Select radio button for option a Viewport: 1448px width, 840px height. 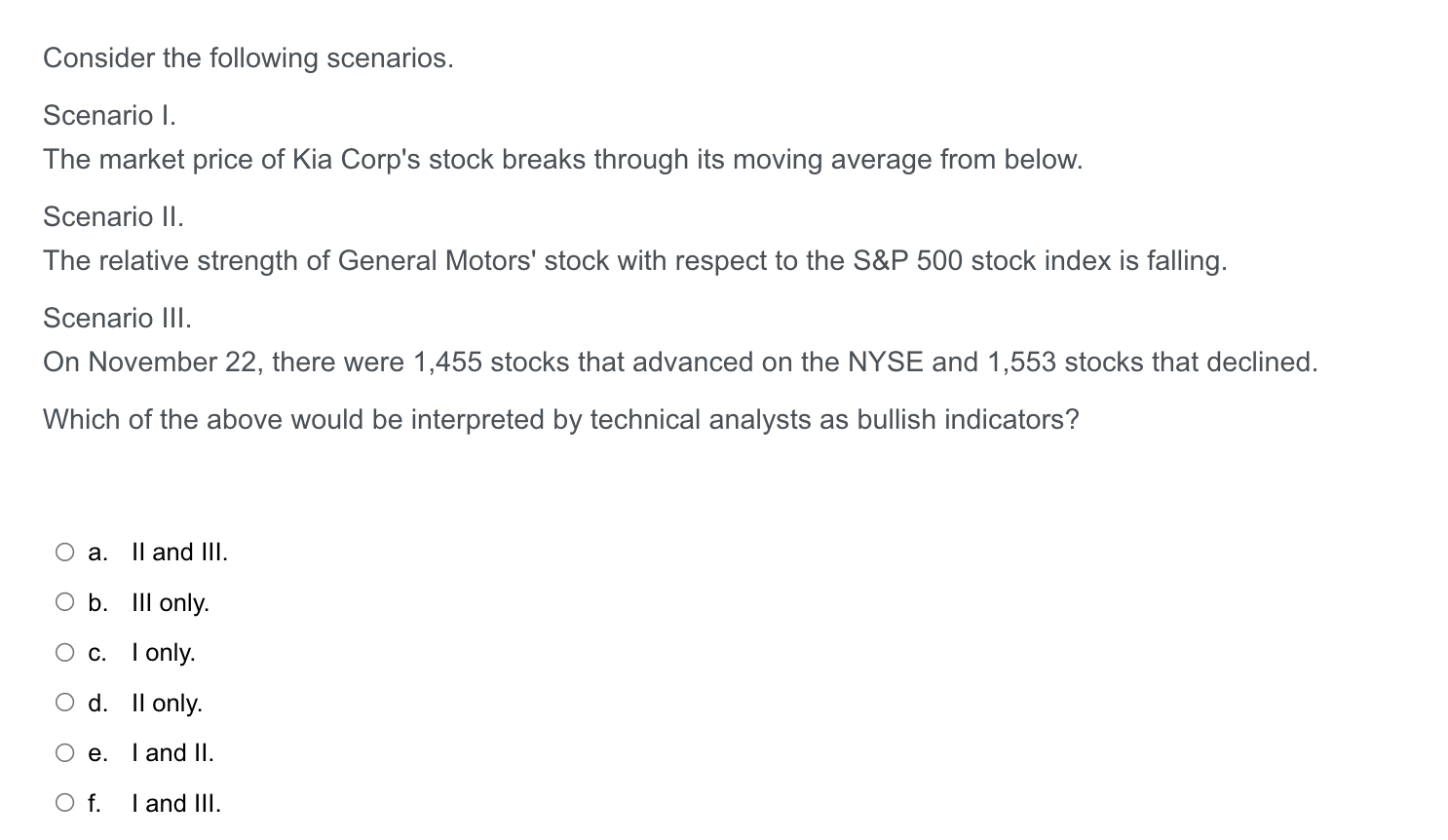click(x=64, y=553)
